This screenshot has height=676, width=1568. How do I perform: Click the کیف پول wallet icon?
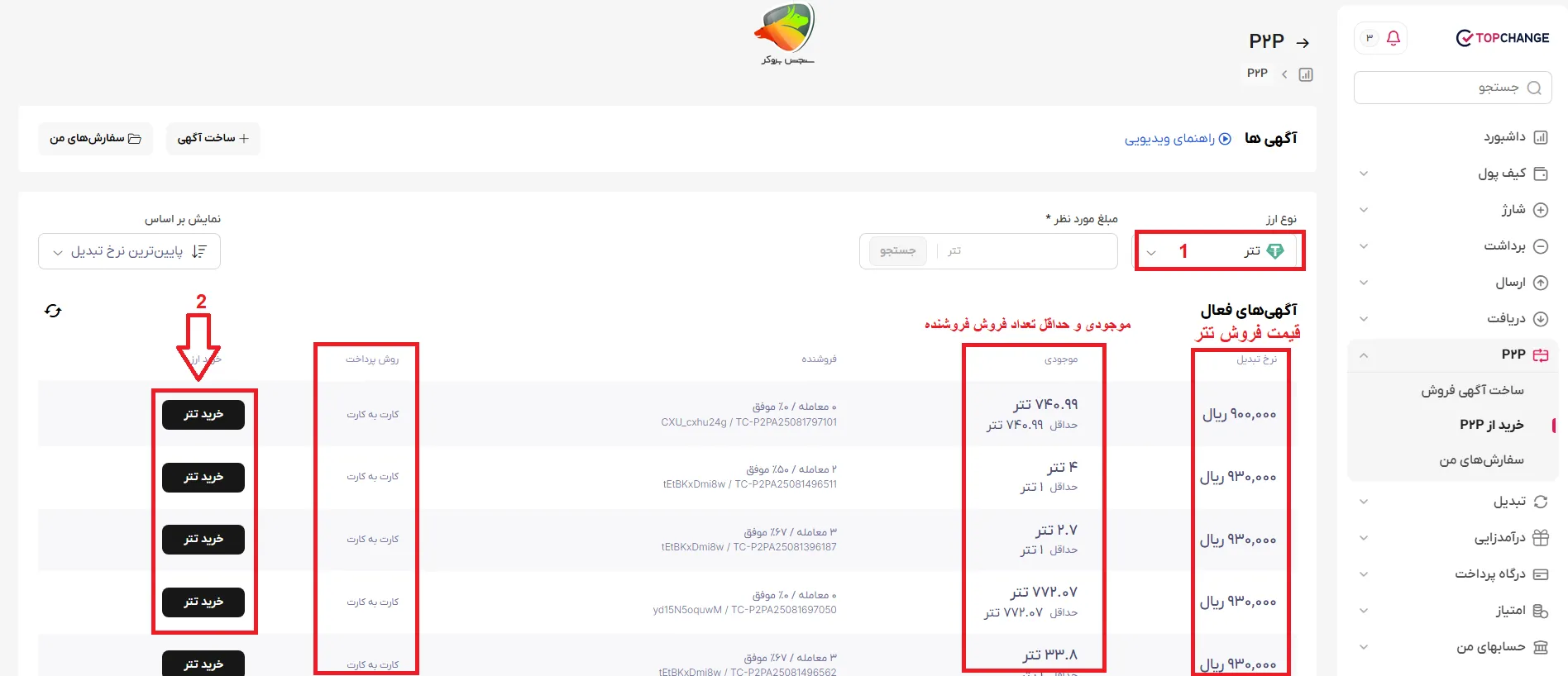(x=1541, y=174)
